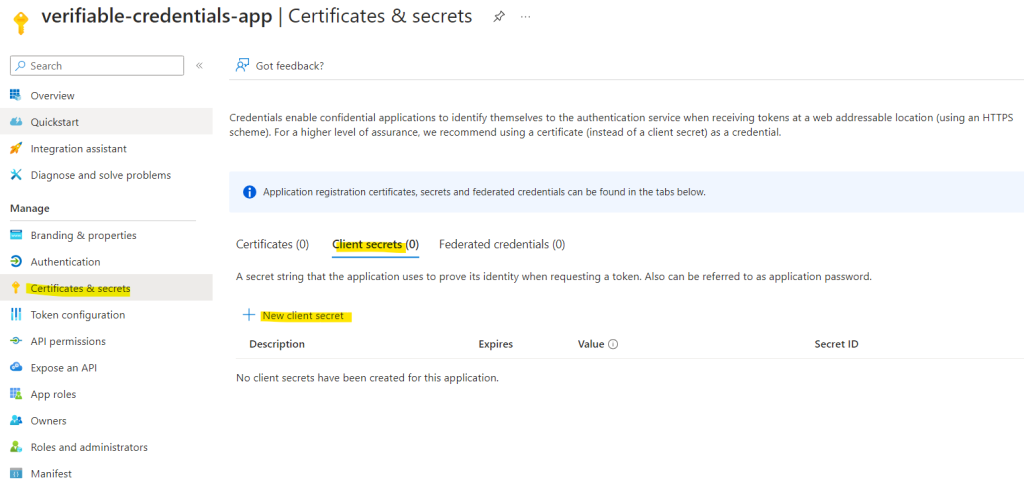Open the ellipsis more options menu
Screen dimensions: 1024x482
pyautogui.click(x=525, y=17)
